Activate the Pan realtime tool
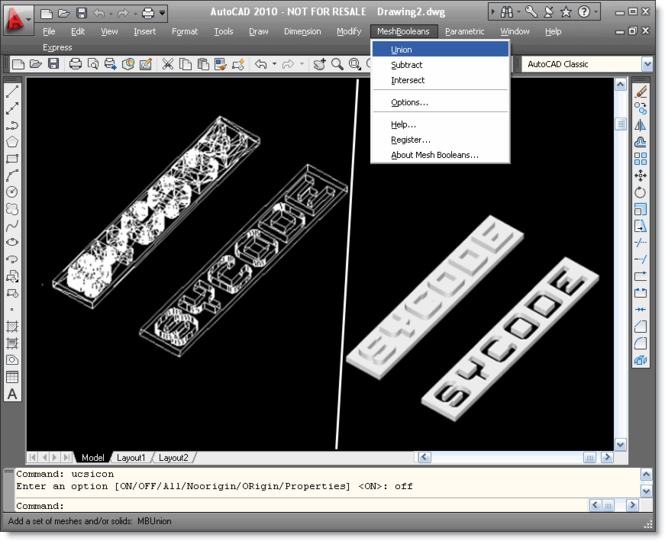665x541 pixels. pos(319,64)
